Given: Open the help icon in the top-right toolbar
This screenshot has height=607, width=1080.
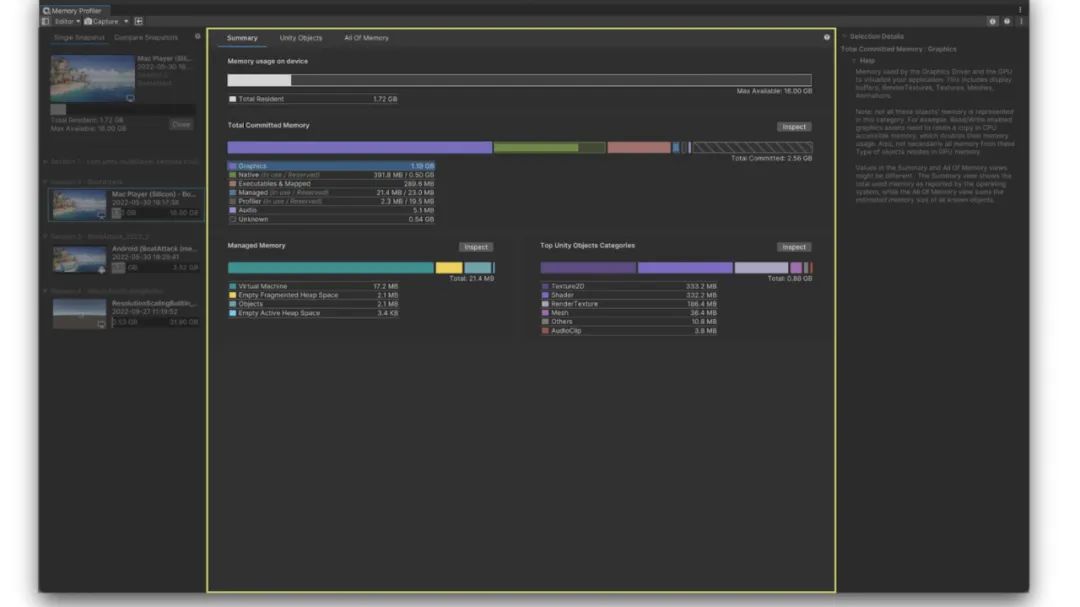Looking at the screenshot, I should click(x=1007, y=21).
